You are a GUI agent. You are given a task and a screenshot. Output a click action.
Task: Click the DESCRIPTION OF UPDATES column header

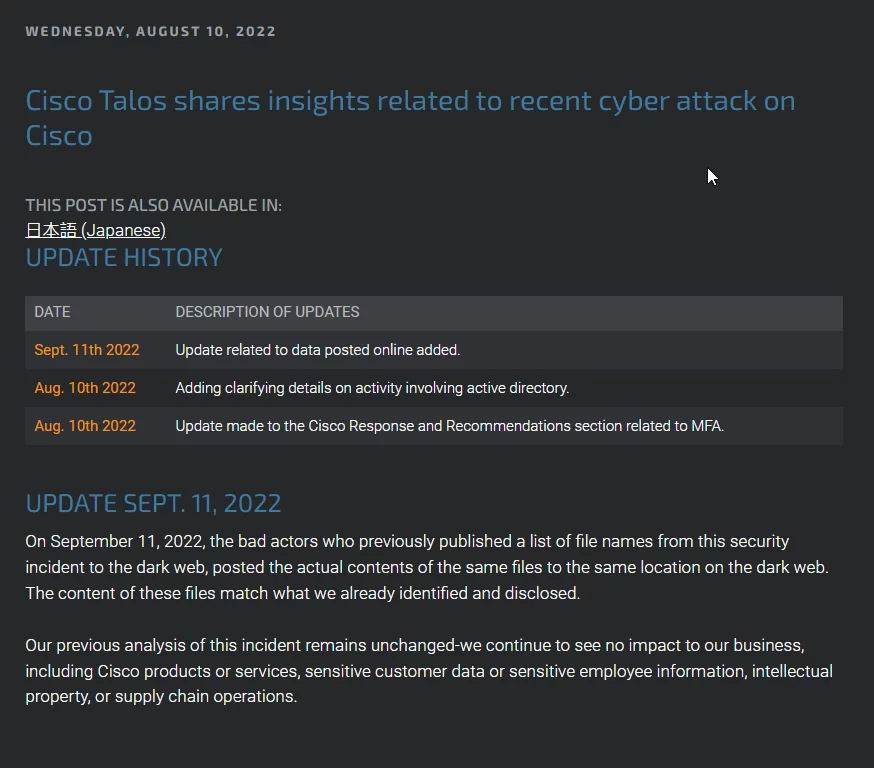tap(268, 312)
